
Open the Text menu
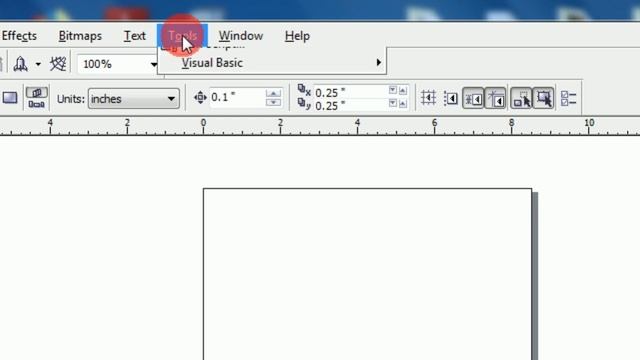(135, 36)
